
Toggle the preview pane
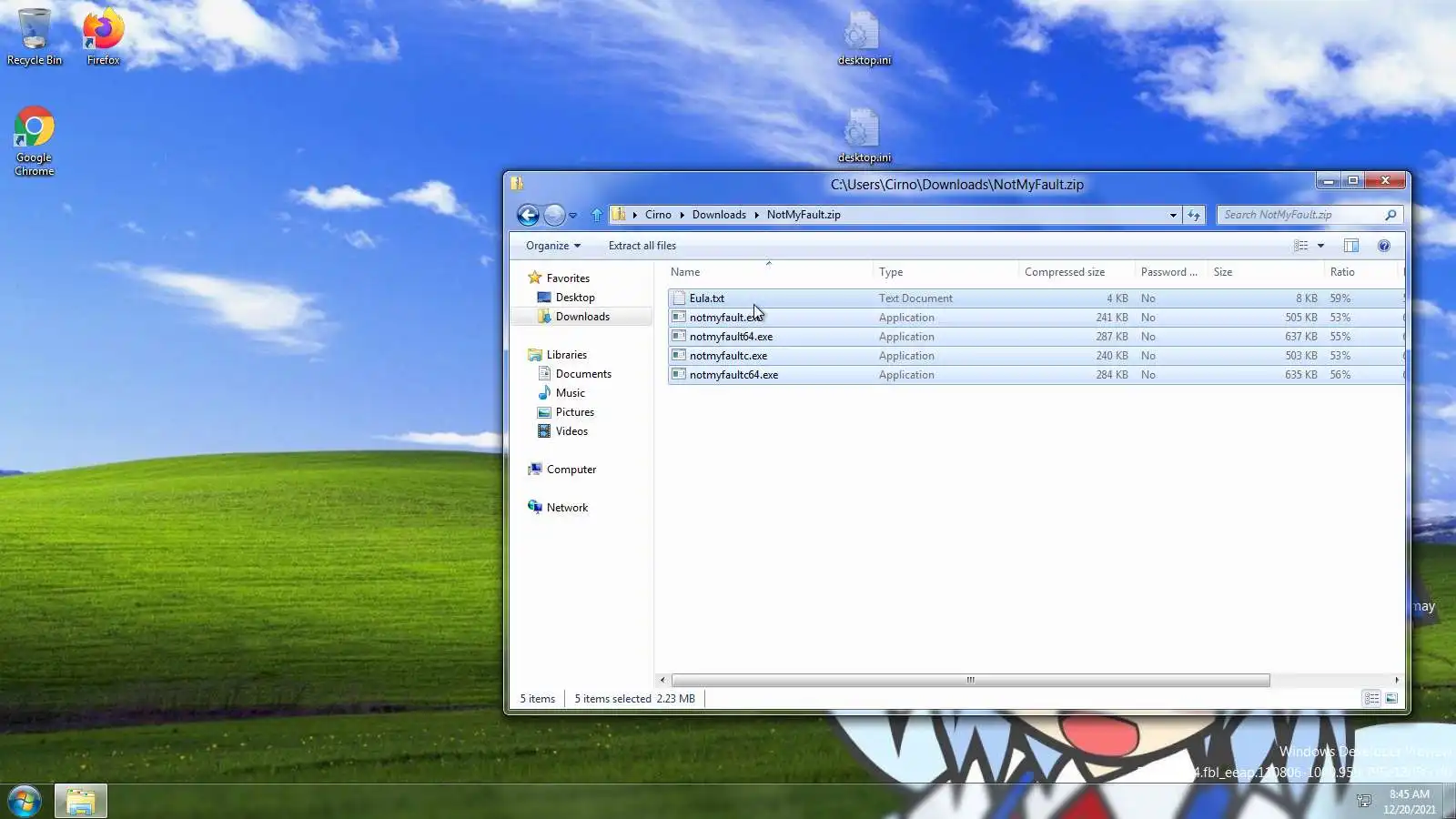coord(1351,246)
